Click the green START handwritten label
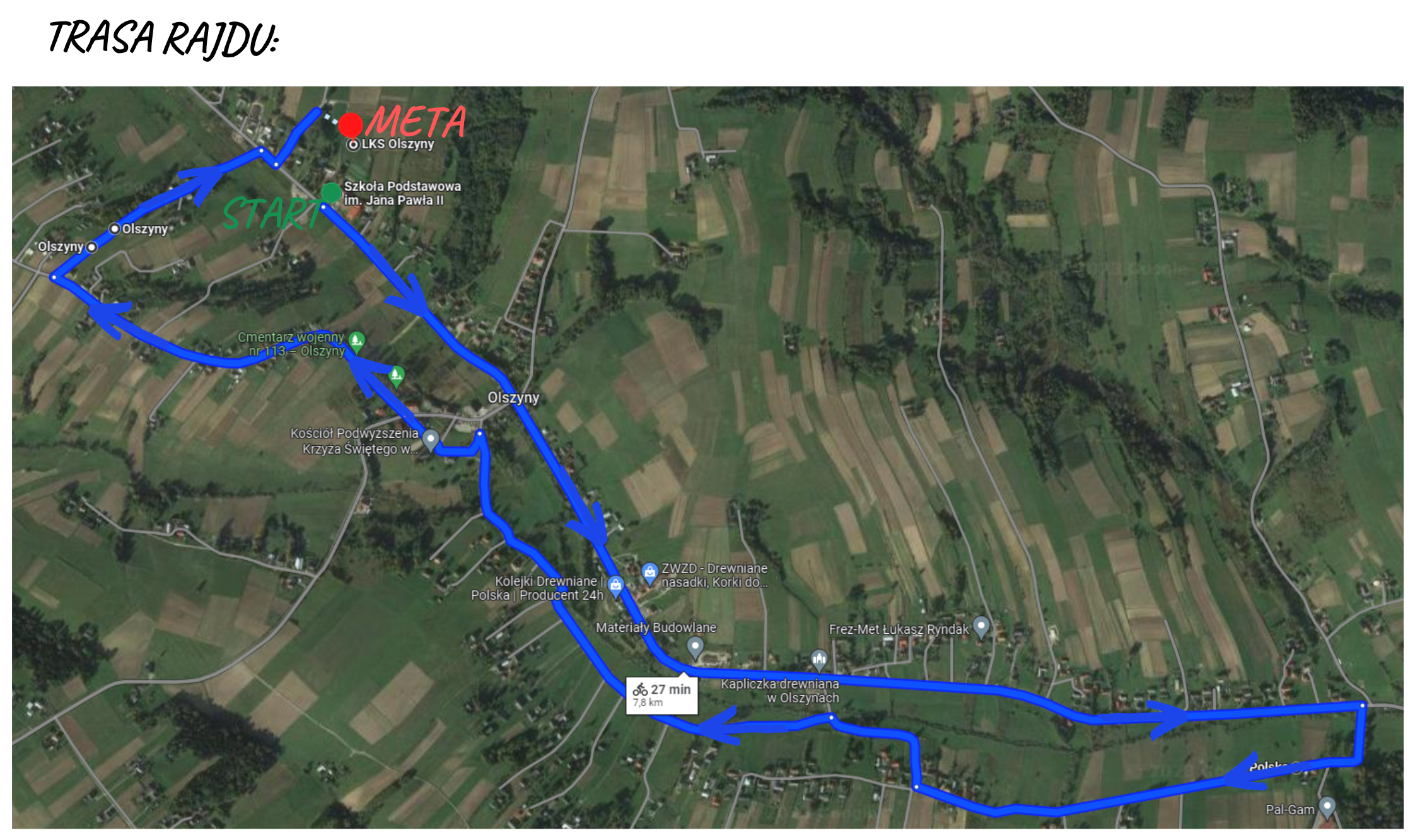The image size is (1415, 840). coord(272,213)
